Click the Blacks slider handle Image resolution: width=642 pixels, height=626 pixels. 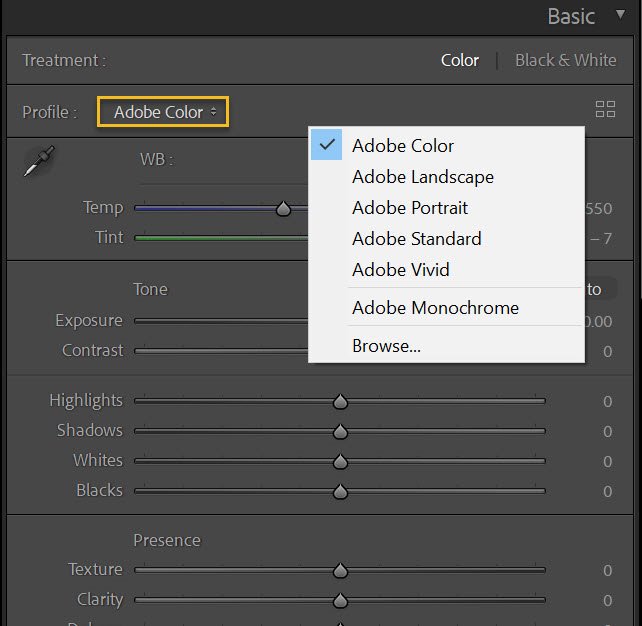click(x=340, y=491)
